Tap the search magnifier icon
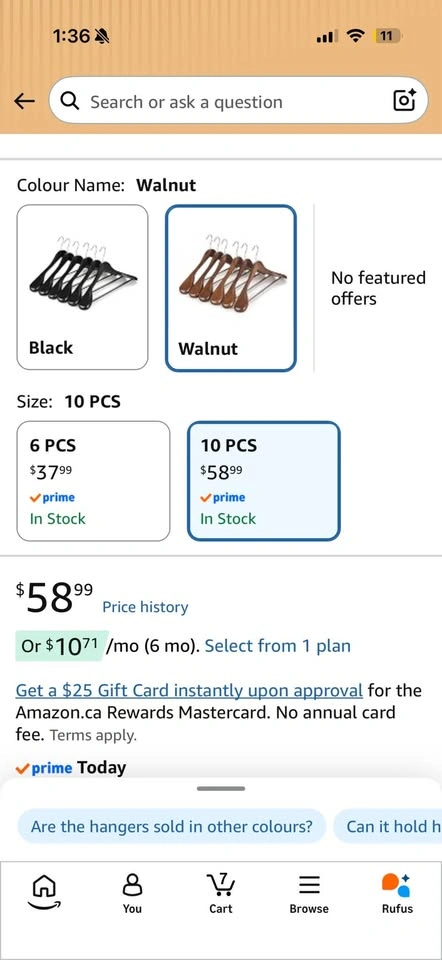 click(x=70, y=101)
